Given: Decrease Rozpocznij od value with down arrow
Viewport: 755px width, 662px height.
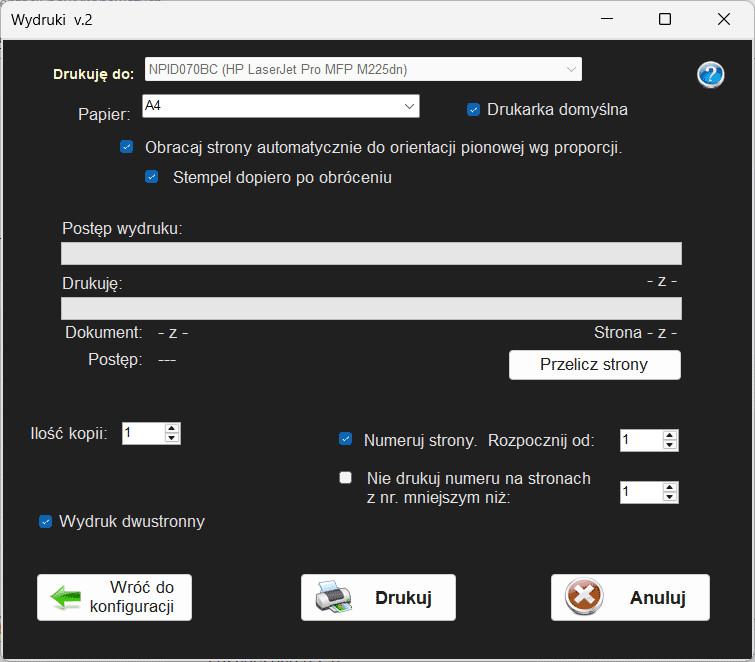Looking at the screenshot, I should point(670,445).
